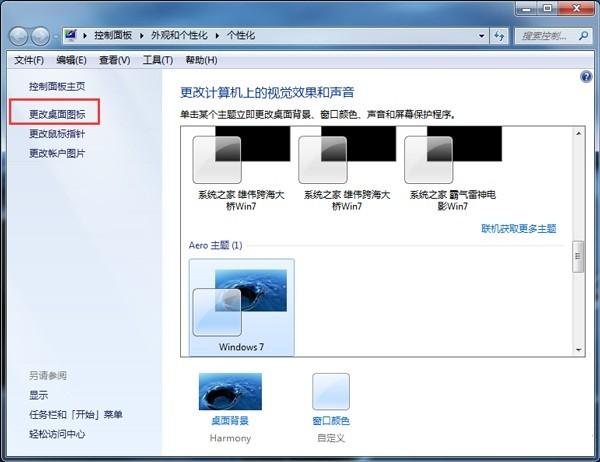Open 更改鼠标指针 link in sidebar
The height and width of the screenshot is (462, 600).
click(57, 134)
